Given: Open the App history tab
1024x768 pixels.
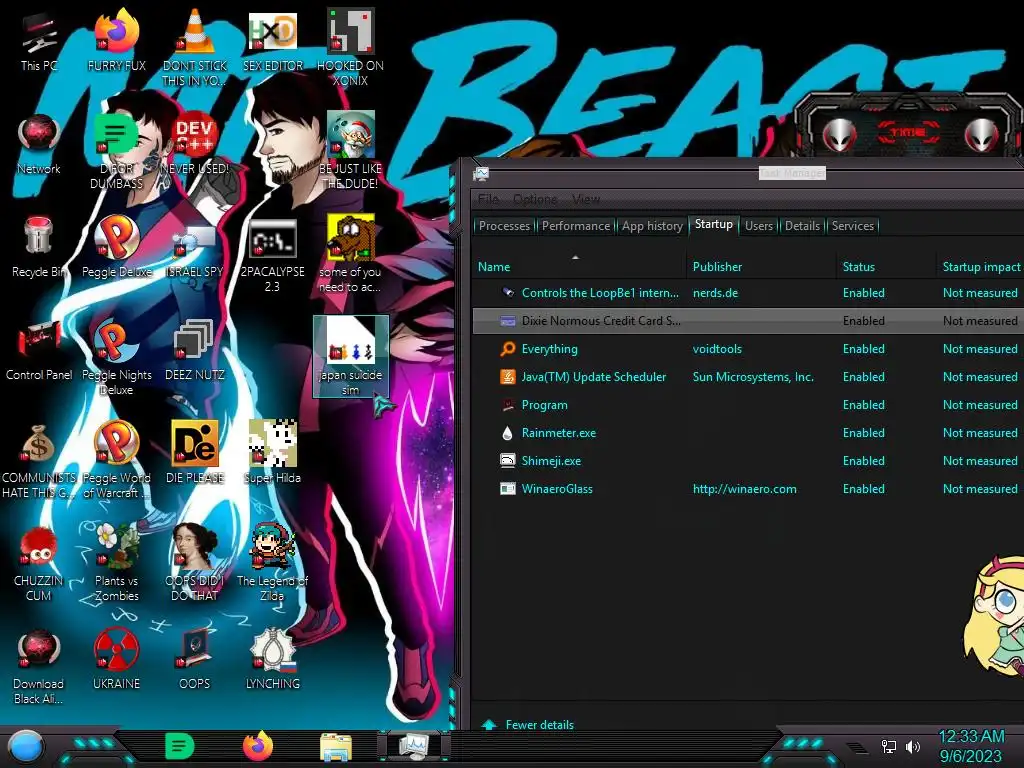Looking at the screenshot, I should point(652,226).
